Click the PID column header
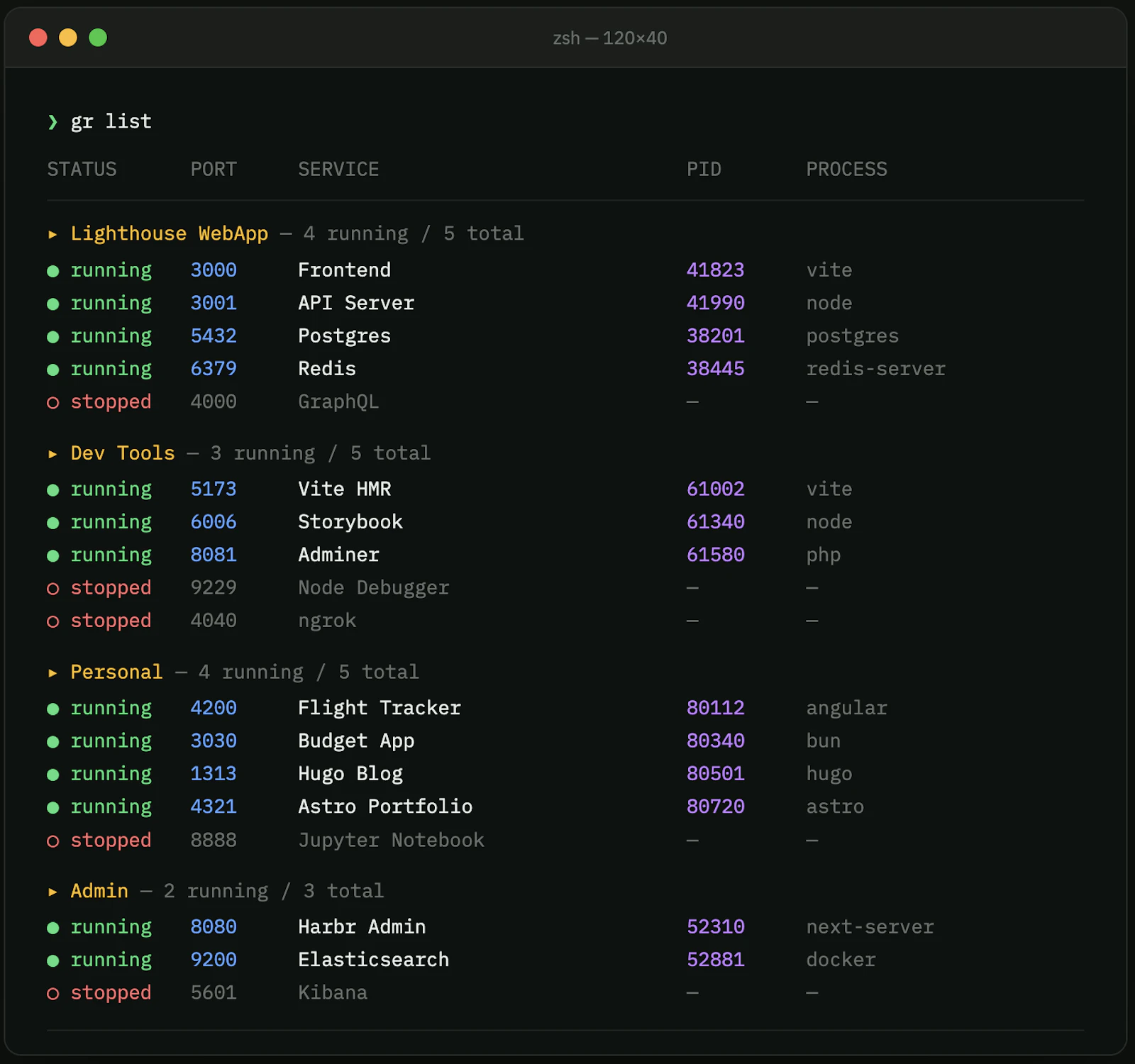Screen dimensions: 1135x1064 coord(704,170)
